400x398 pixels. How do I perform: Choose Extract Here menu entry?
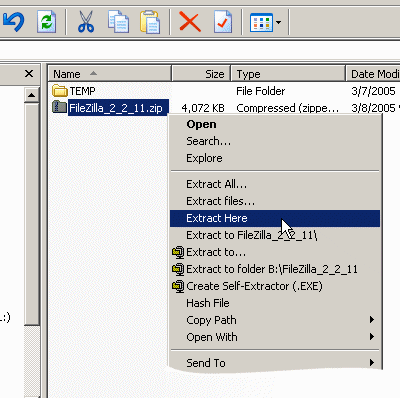(275, 218)
